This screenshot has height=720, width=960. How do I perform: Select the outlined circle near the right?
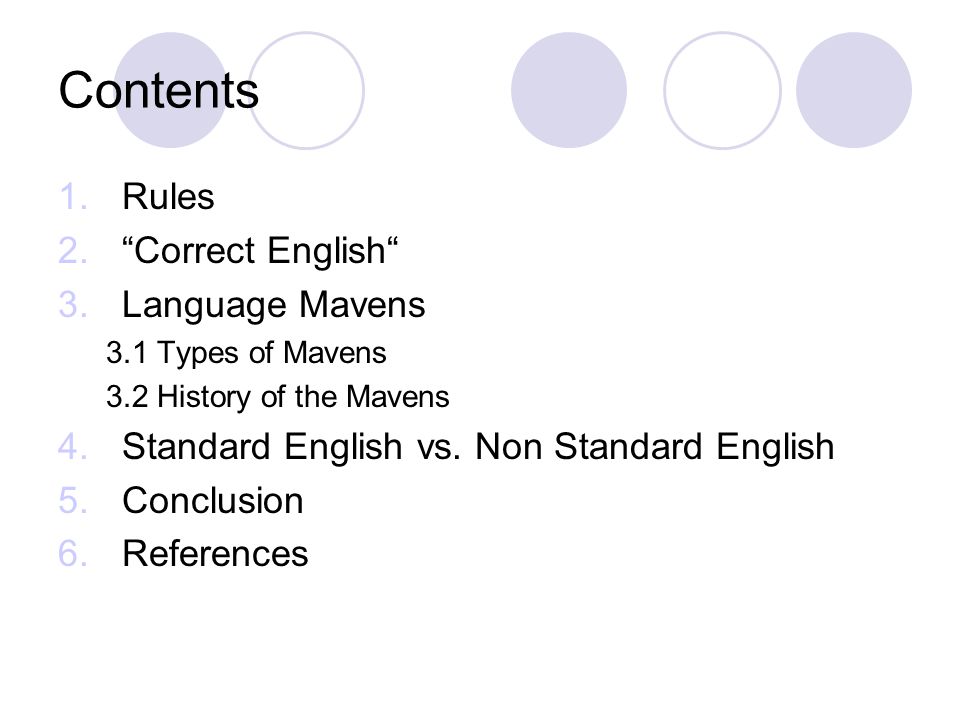(722, 91)
